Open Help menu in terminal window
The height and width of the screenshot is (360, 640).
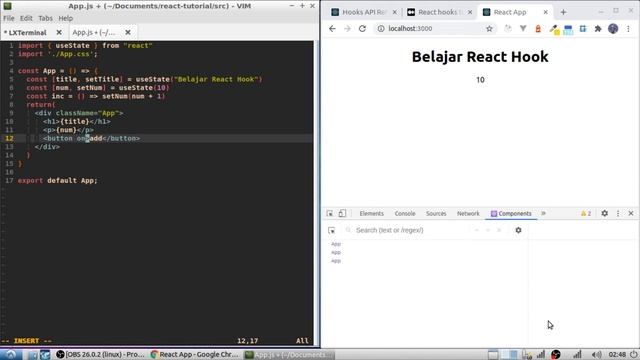pyautogui.click(x=65, y=18)
